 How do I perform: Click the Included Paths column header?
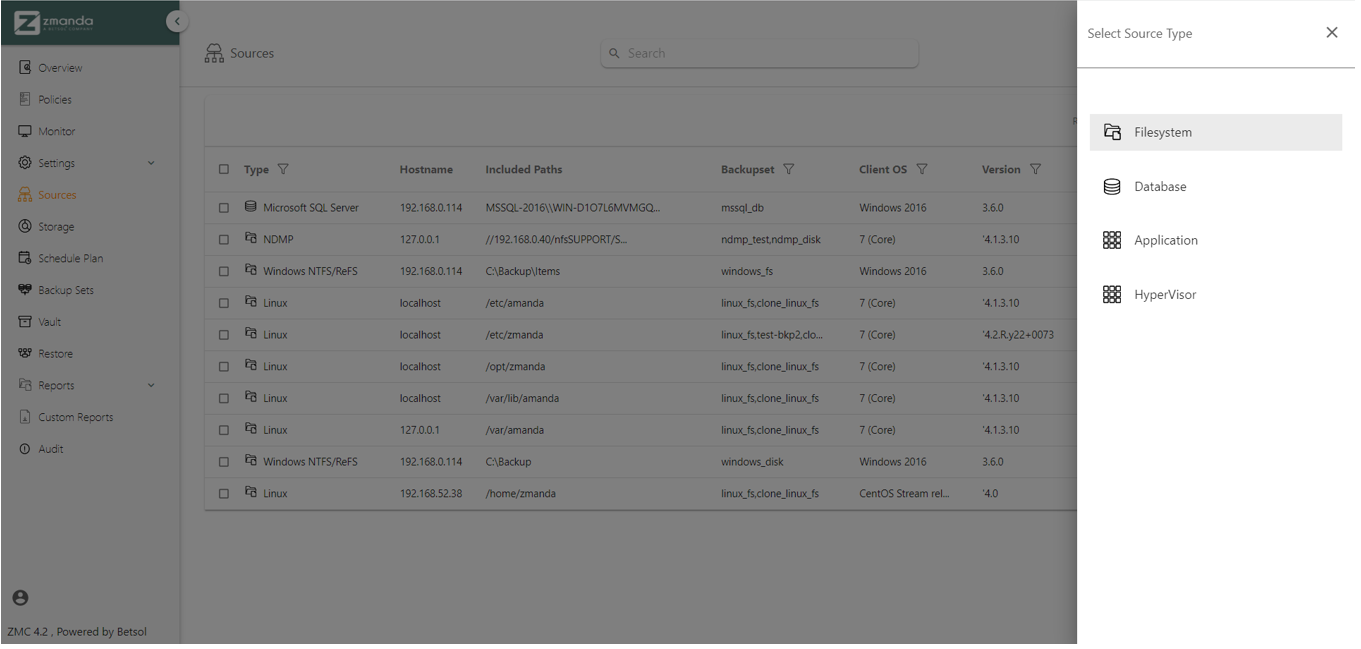click(x=524, y=170)
